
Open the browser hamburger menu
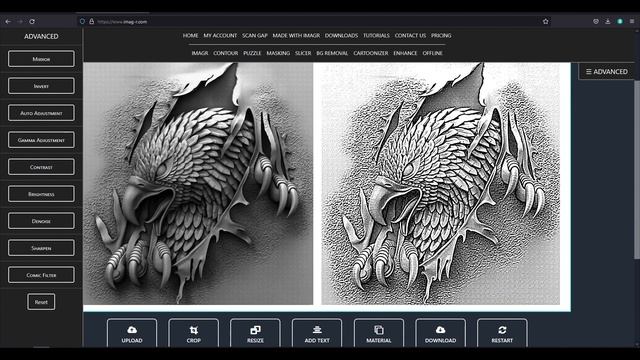click(x=632, y=22)
